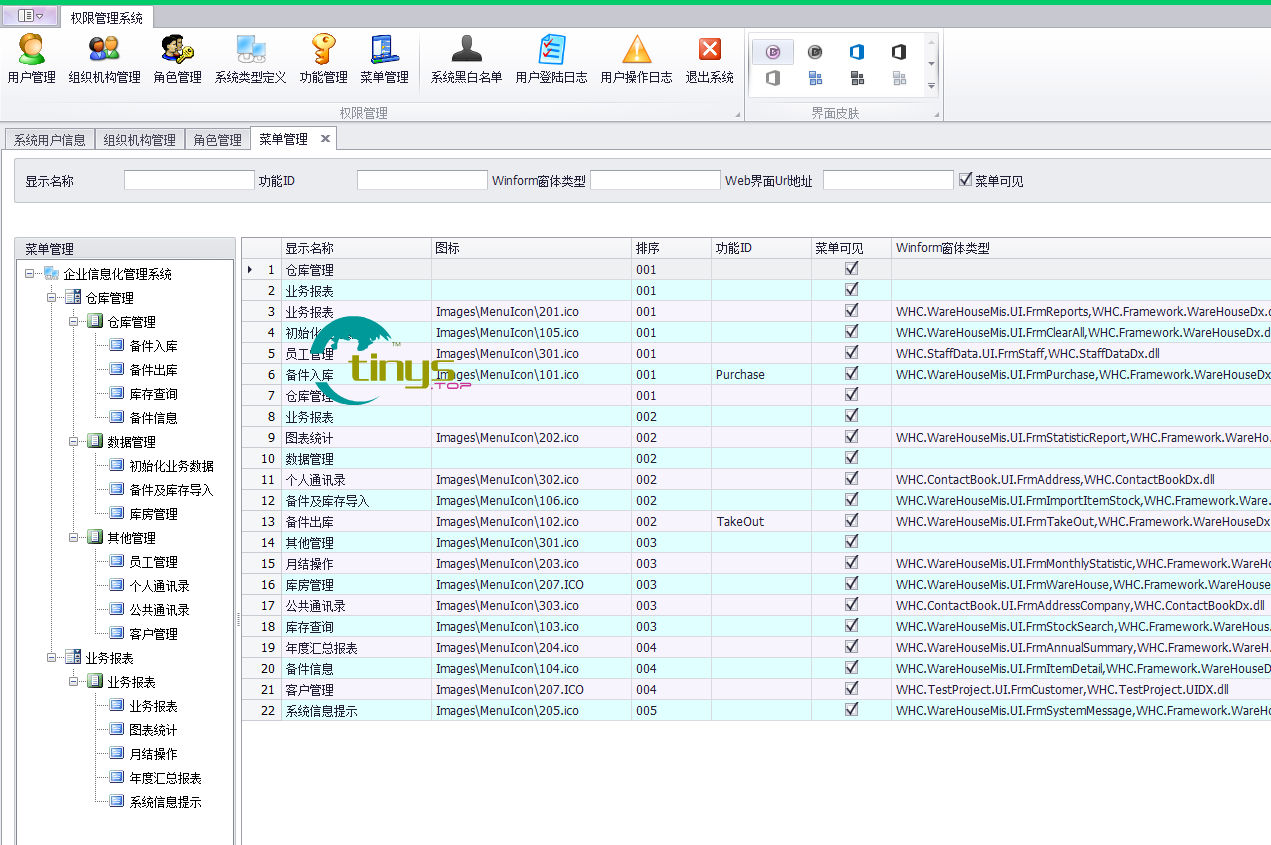The image size is (1271, 845).
Task: Select the Purchase 功能ID cell
Action: [761, 374]
